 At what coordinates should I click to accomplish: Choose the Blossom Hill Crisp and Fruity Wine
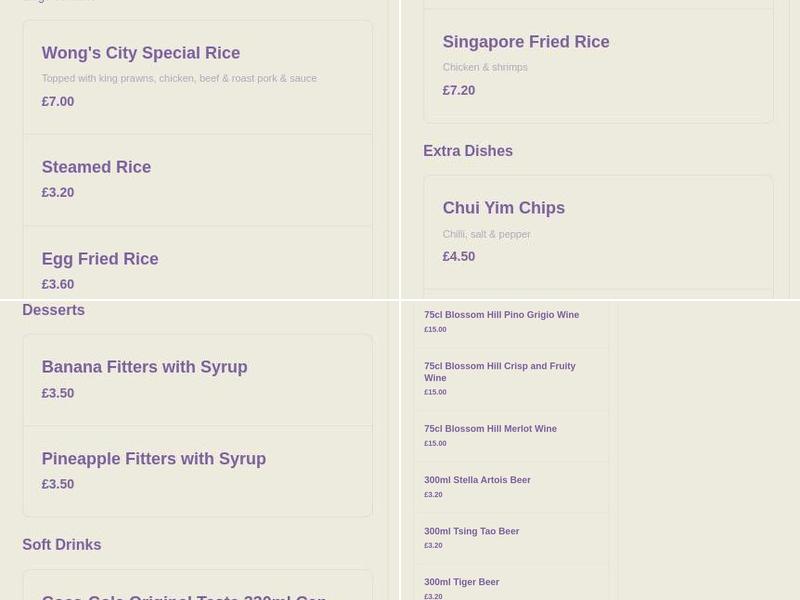pyautogui.click(x=499, y=372)
